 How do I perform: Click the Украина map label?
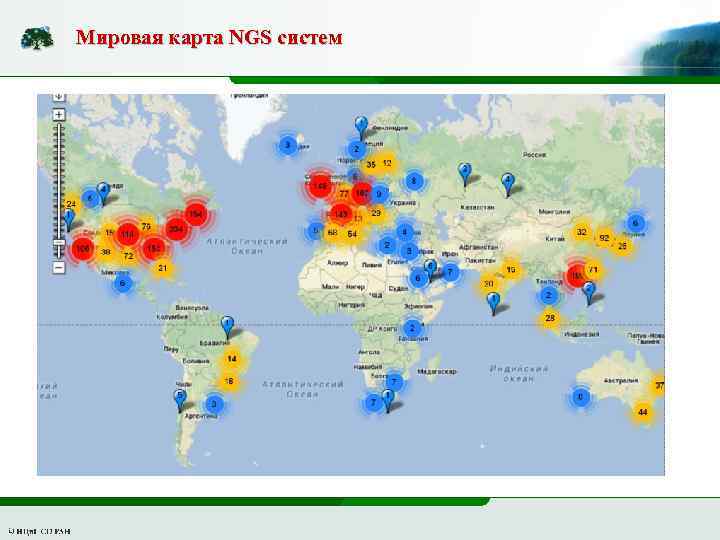tap(403, 202)
